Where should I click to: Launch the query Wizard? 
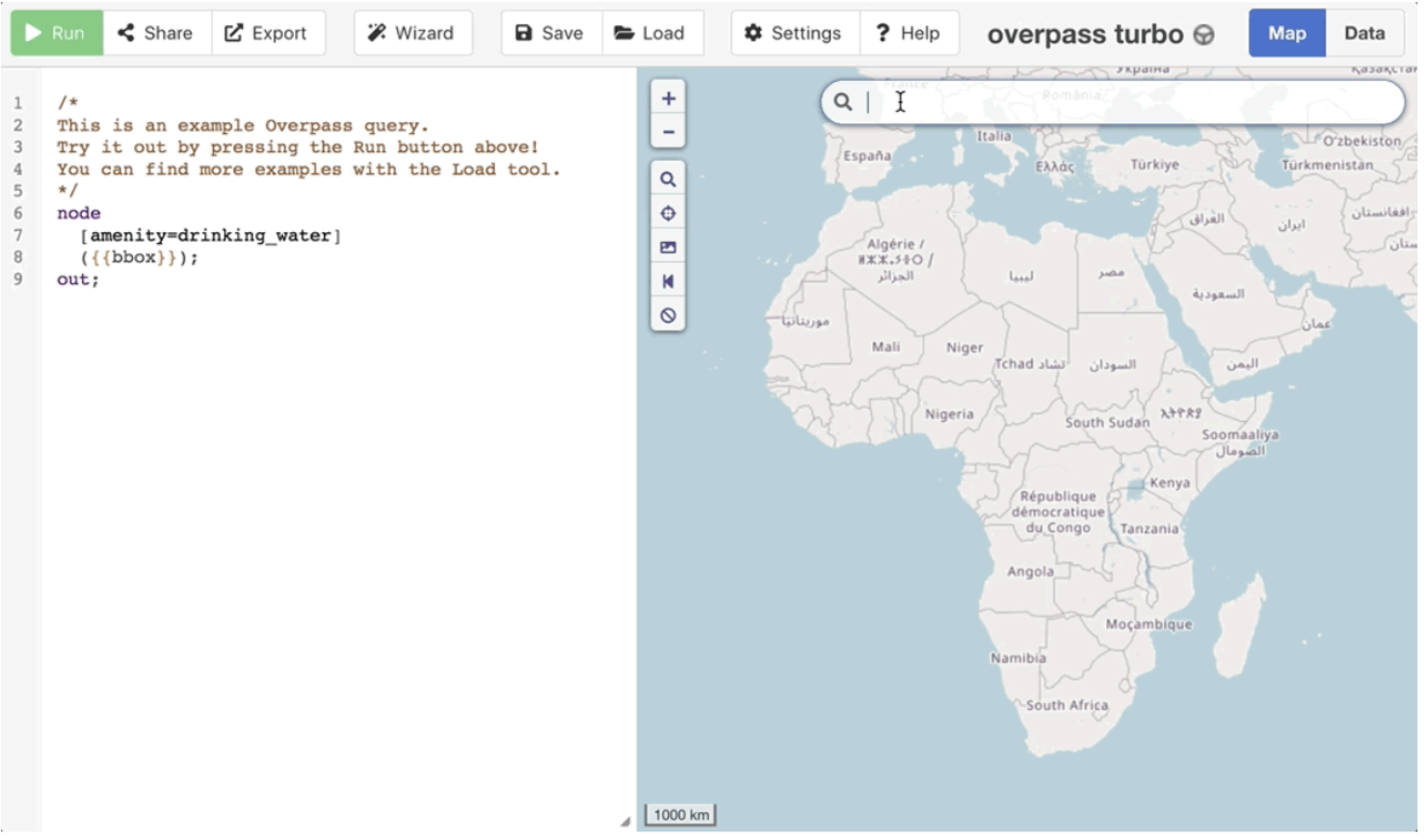(x=412, y=33)
